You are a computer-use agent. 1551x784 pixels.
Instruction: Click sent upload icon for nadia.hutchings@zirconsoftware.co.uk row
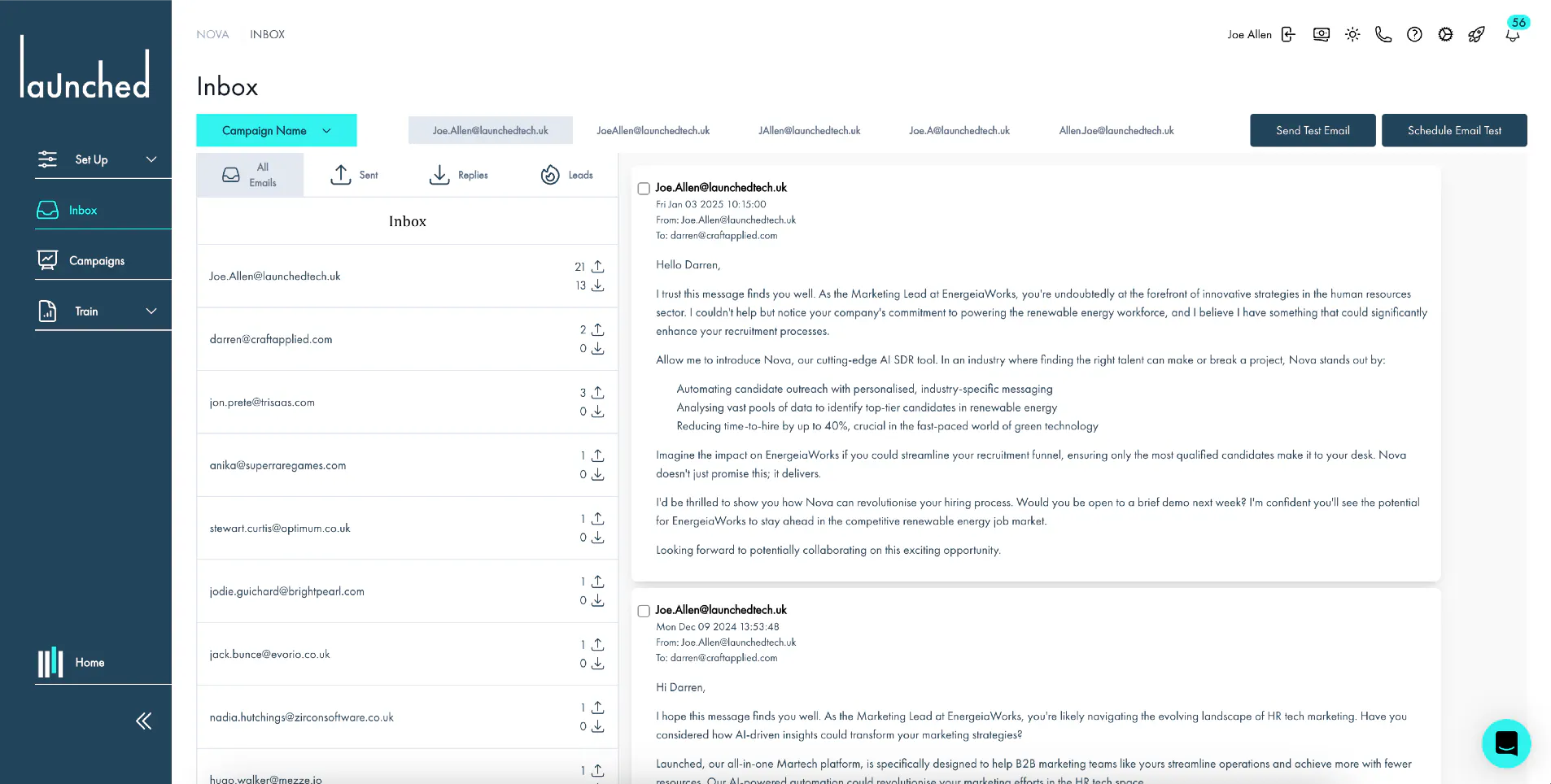pyautogui.click(x=598, y=708)
